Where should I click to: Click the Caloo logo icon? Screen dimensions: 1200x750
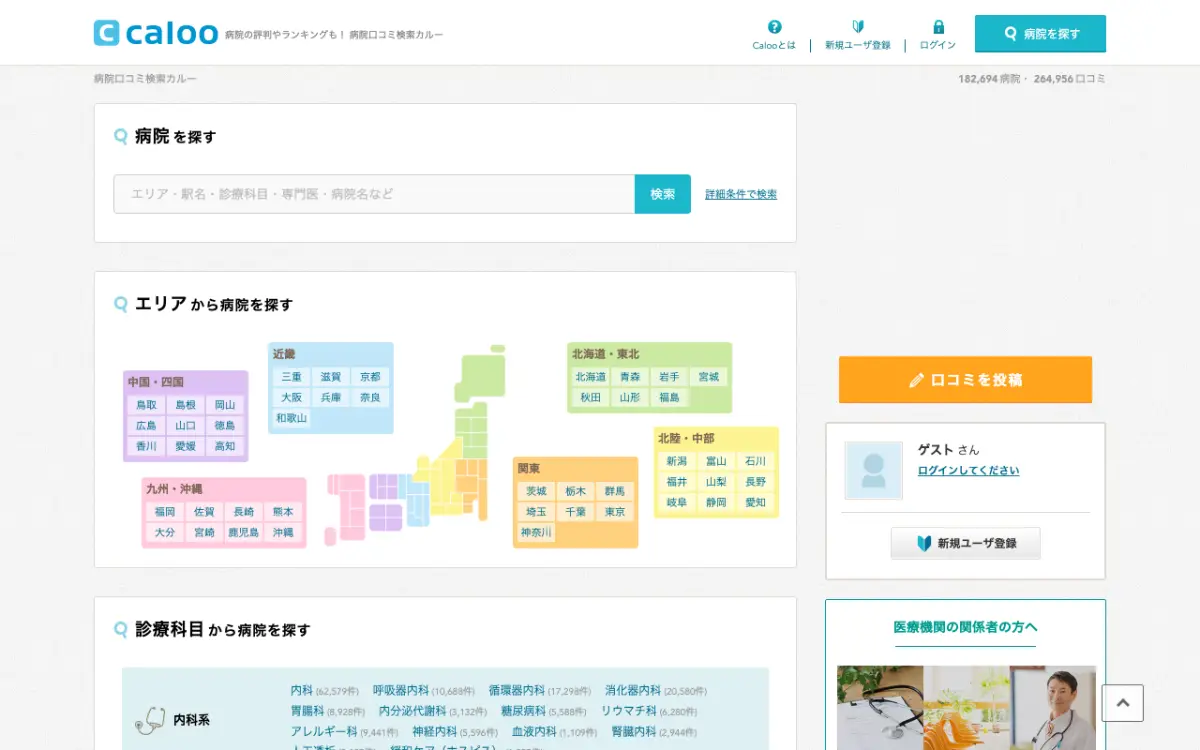(107, 33)
